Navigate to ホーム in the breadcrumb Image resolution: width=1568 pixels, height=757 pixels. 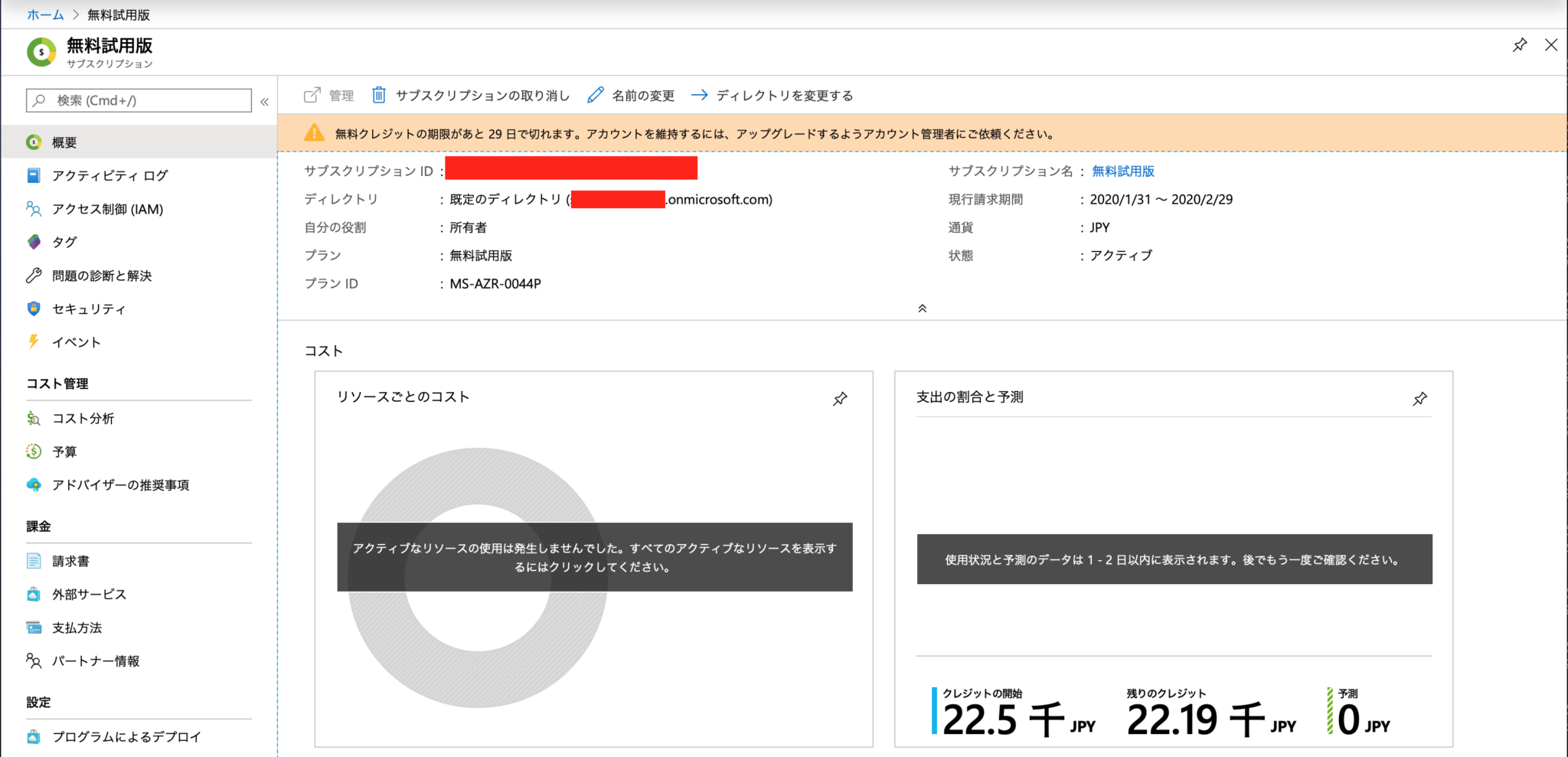tap(44, 14)
